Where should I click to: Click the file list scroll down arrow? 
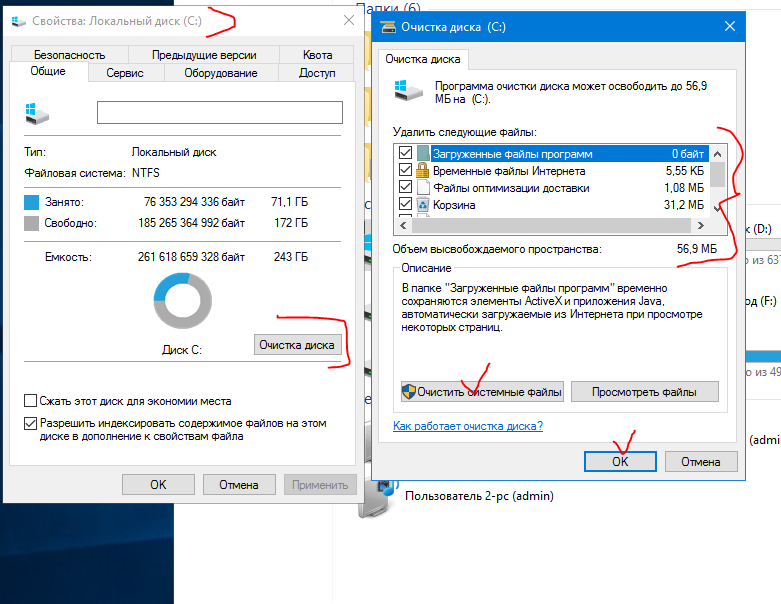(717, 209)
